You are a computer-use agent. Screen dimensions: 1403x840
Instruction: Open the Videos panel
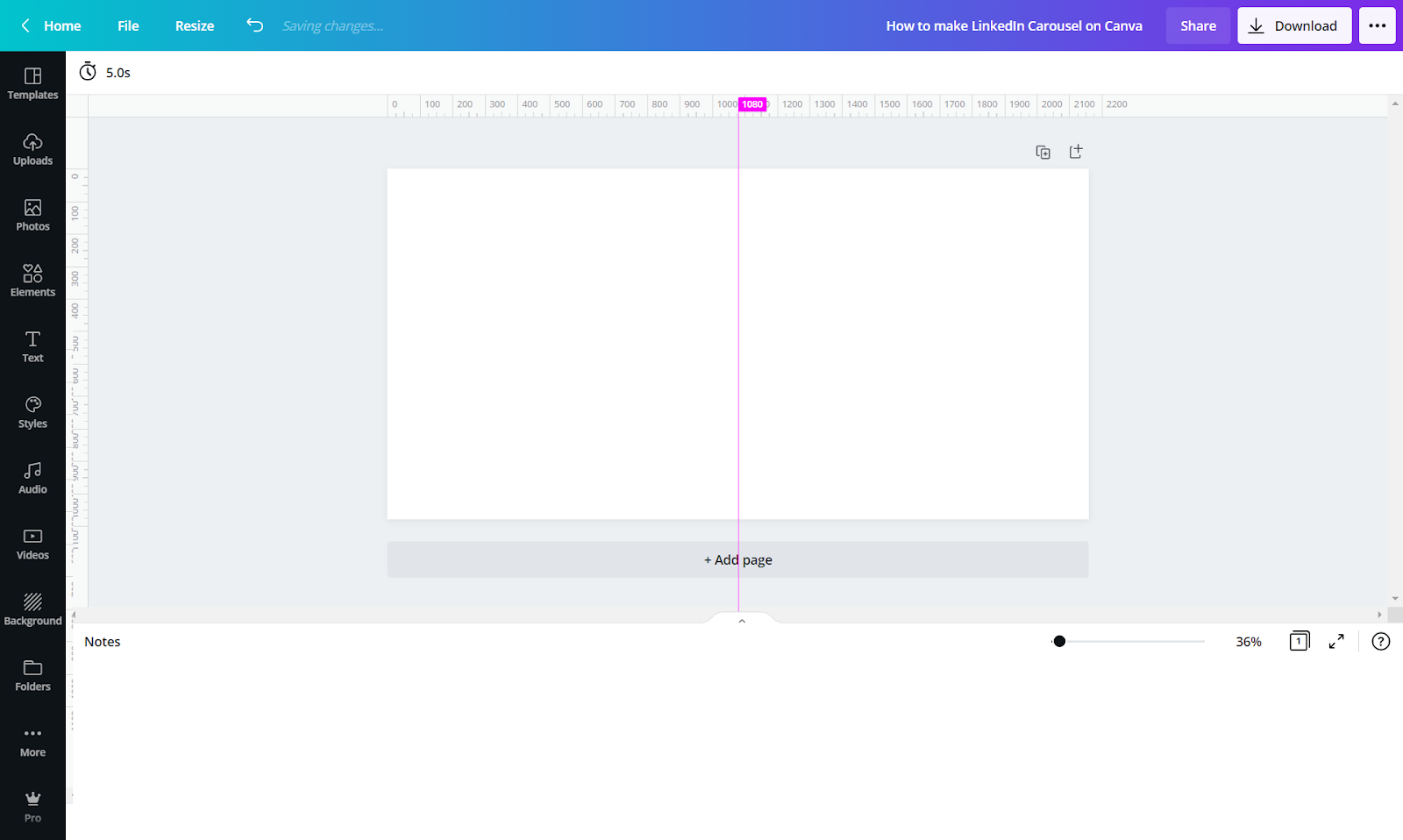tap(32, 544)
